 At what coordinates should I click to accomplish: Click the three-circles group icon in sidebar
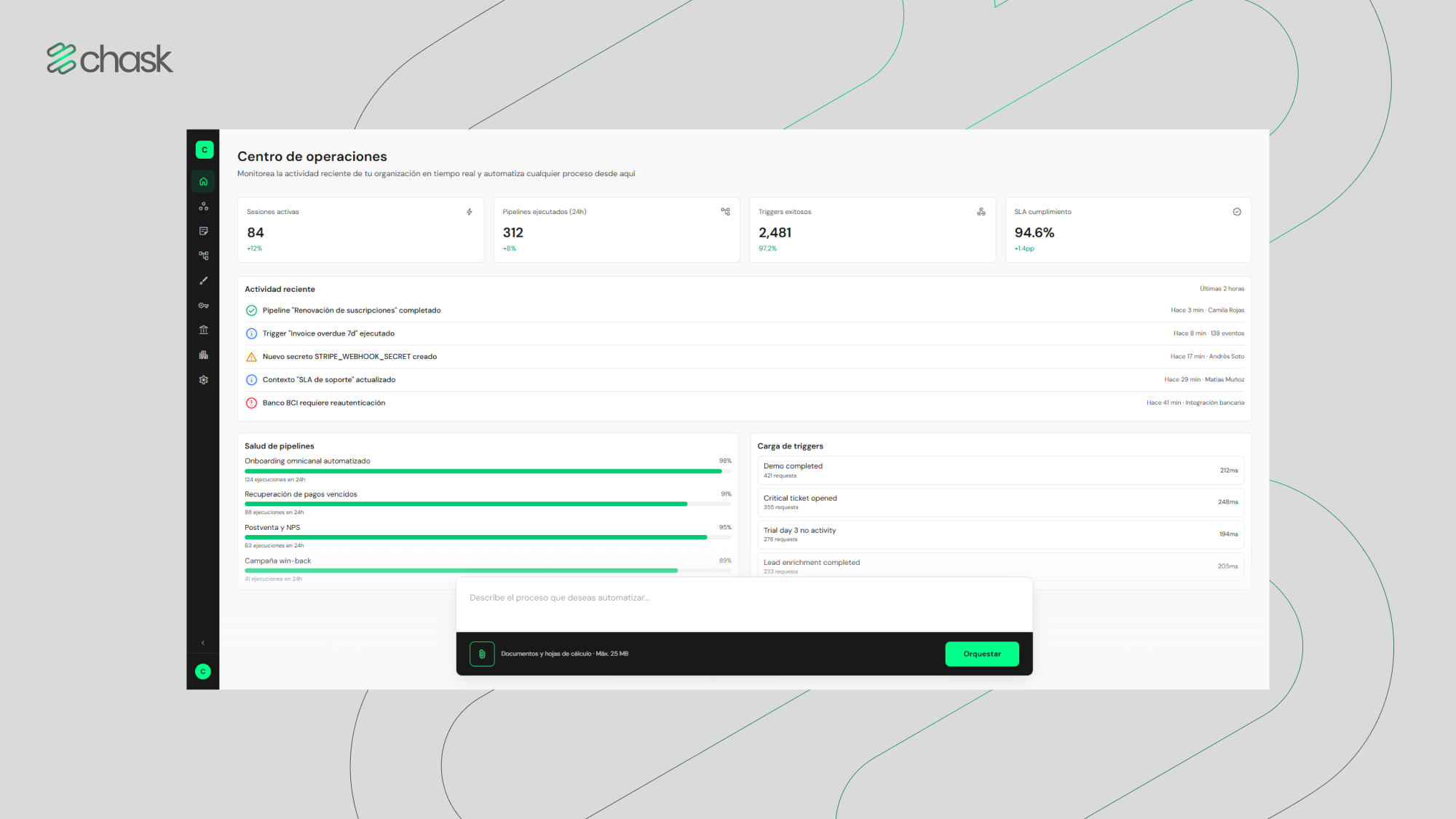pos(203,206)
